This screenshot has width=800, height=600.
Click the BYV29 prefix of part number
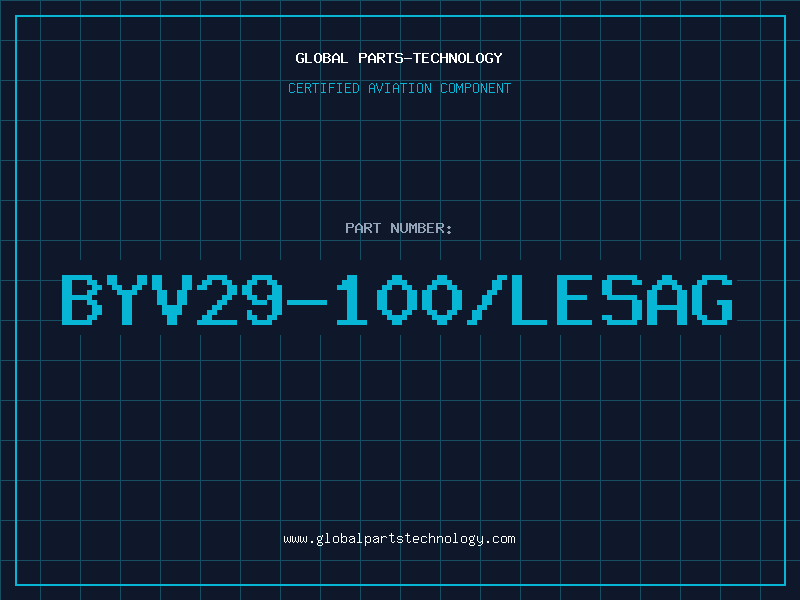tap(172, 300)
